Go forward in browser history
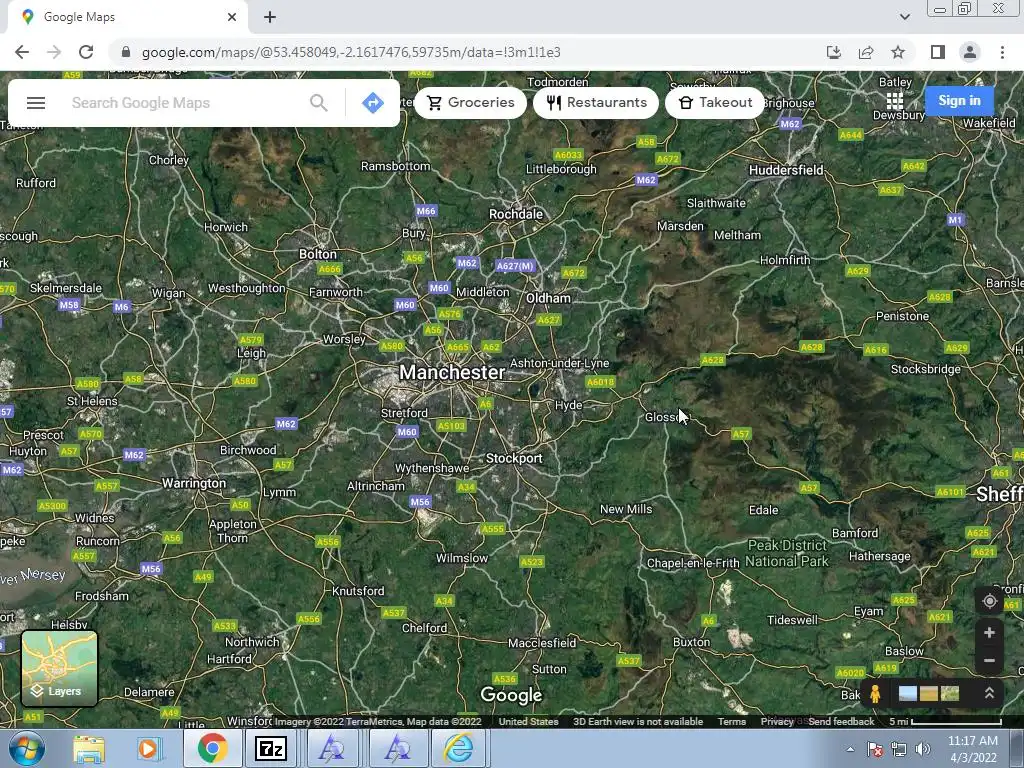This screenshot has height=768, width=1024. [x=54, y=52]
